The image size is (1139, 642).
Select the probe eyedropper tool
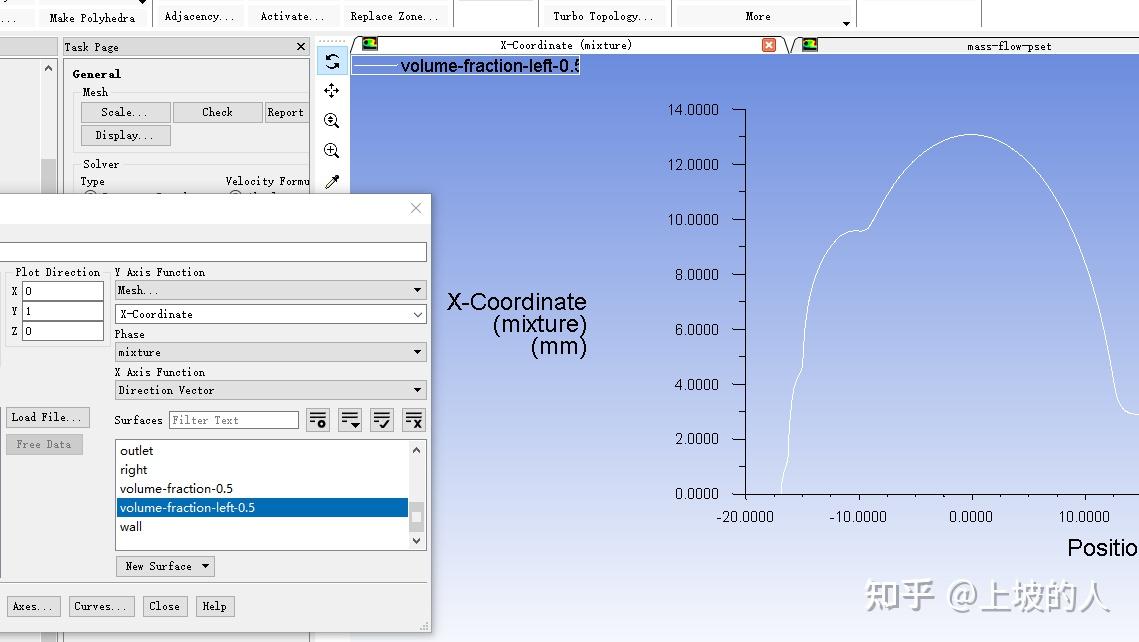(x=332, y=182)
